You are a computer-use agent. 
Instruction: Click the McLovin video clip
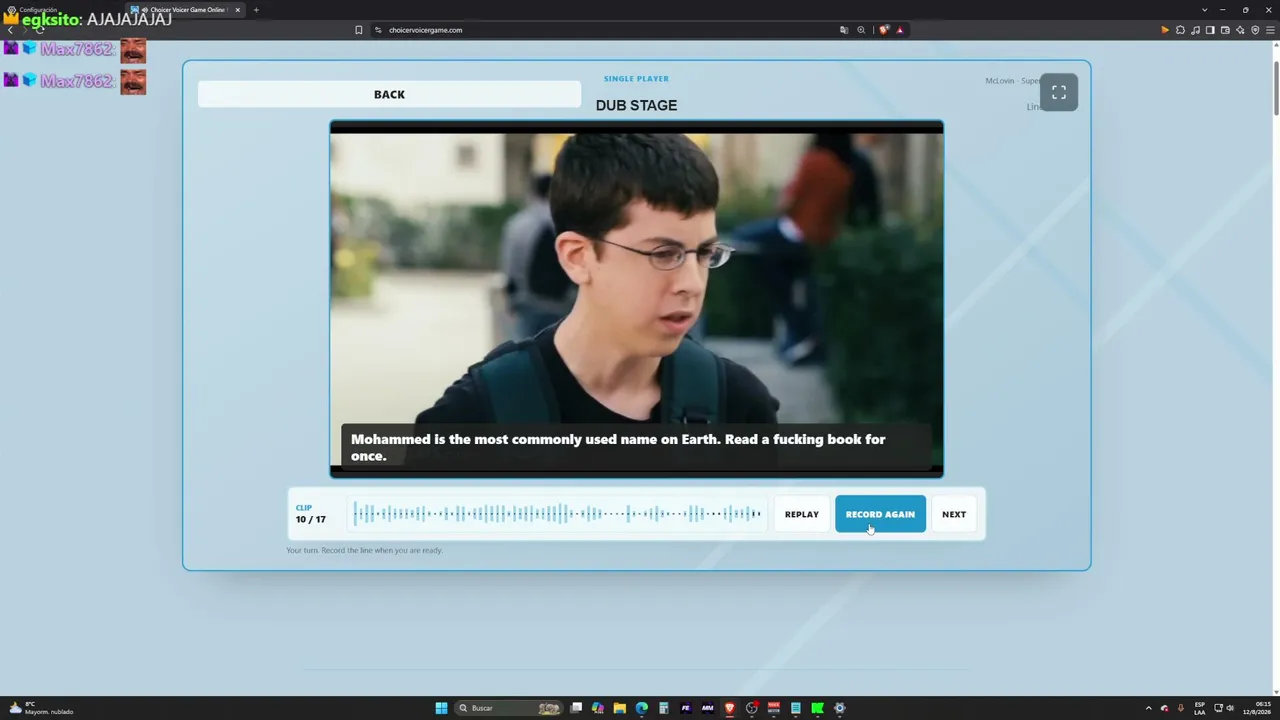tap(636, 299)
